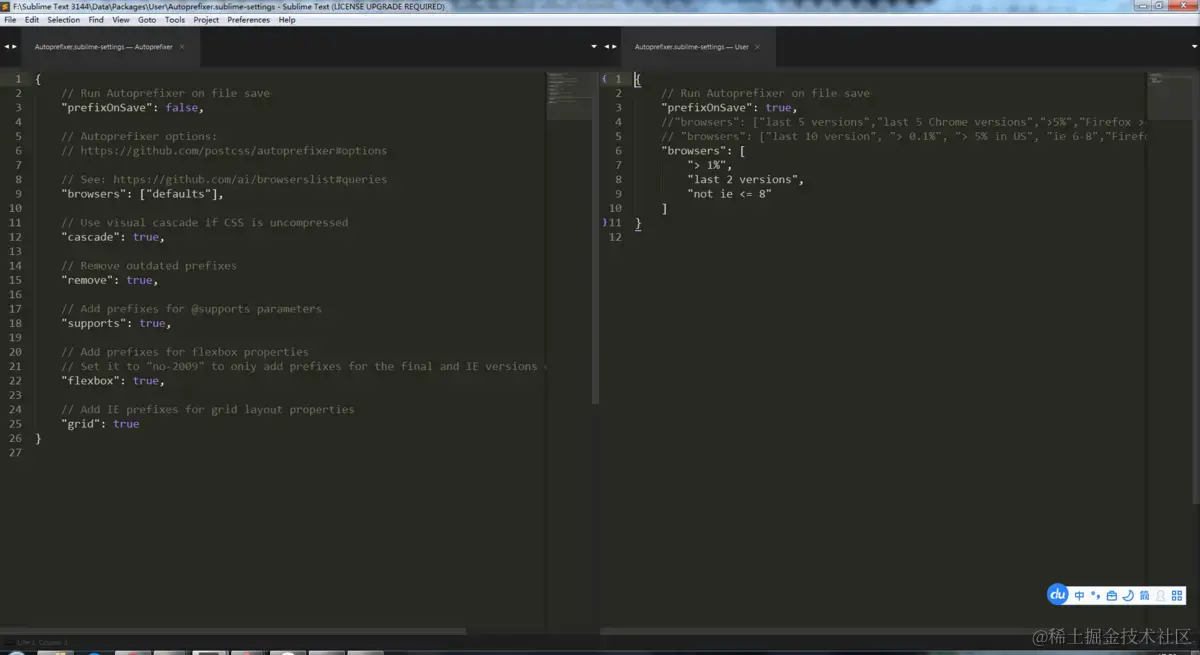The image size is (1200, 655).
Task: Open the IME toolbox grid icon
Action: pos(1177,596)
